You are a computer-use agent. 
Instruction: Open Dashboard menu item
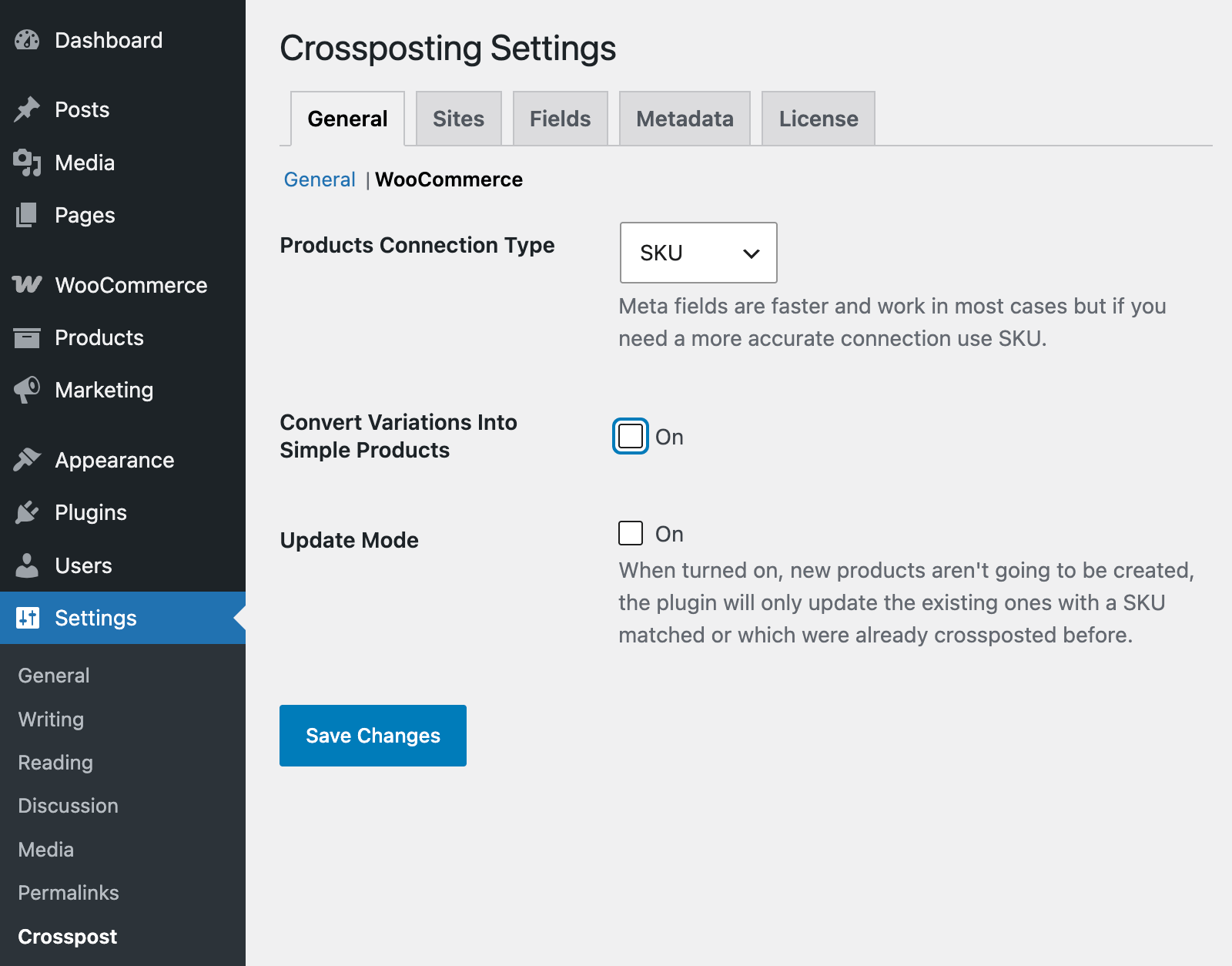pos(122,40)
